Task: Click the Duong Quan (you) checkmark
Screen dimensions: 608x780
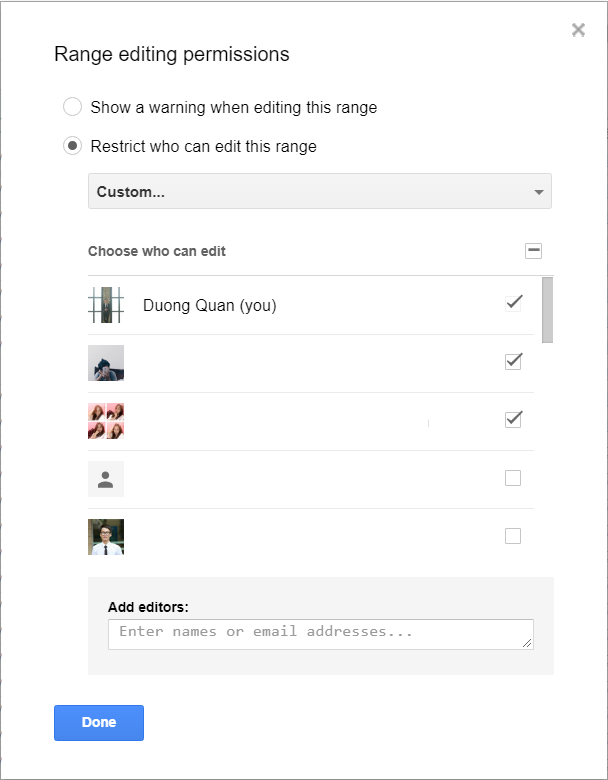Action: [x=514, y=302]
